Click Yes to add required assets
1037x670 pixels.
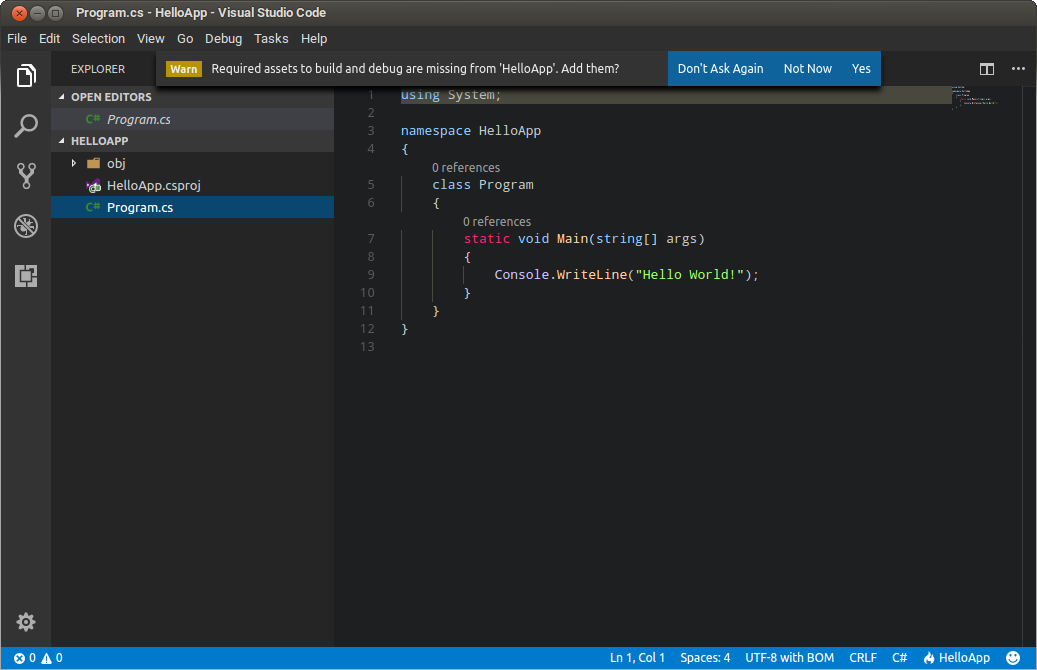(x=861, y=69)
